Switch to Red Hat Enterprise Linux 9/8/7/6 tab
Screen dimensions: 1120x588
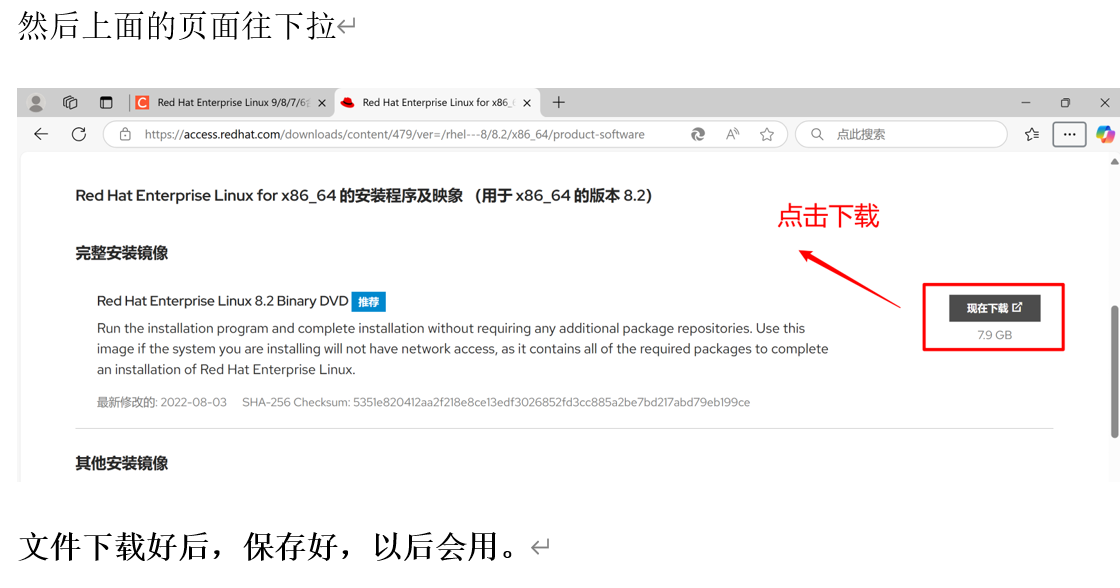point(232,103)
